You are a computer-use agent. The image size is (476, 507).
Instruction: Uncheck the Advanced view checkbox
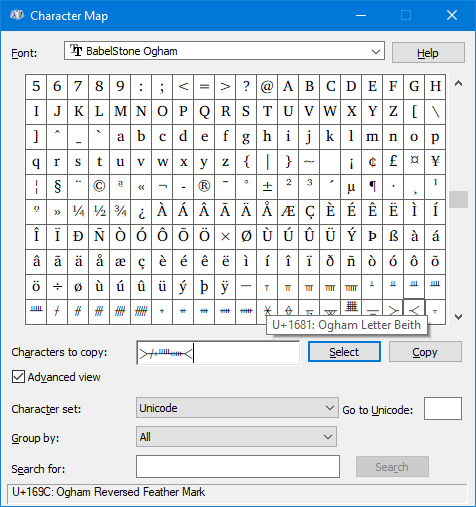click(x=18, y=377)
